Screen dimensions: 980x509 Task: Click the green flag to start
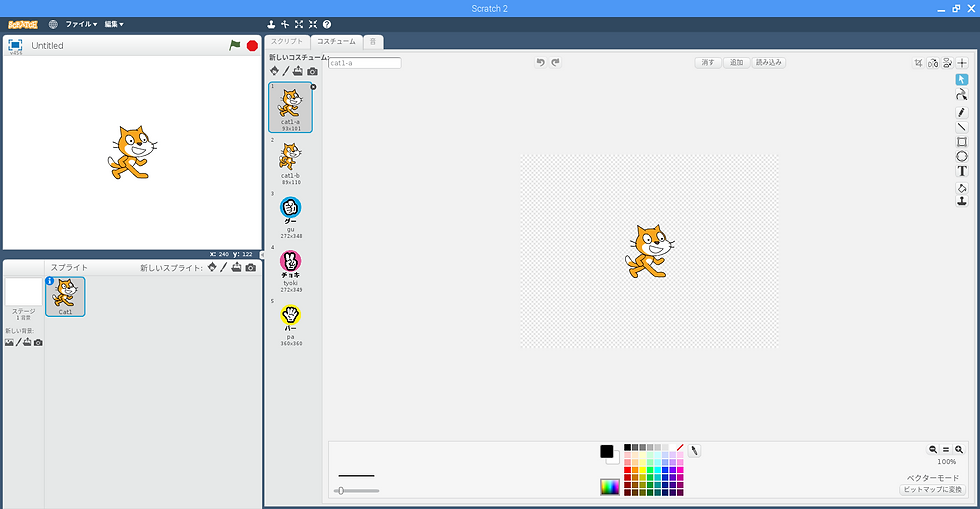click(234, 45)
